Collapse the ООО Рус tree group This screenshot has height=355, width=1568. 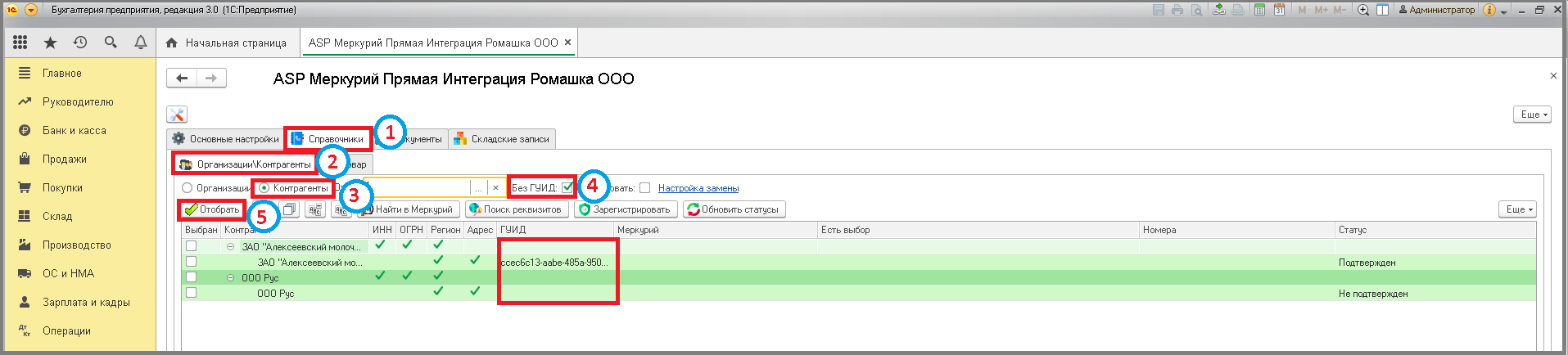tap(231, 278)
